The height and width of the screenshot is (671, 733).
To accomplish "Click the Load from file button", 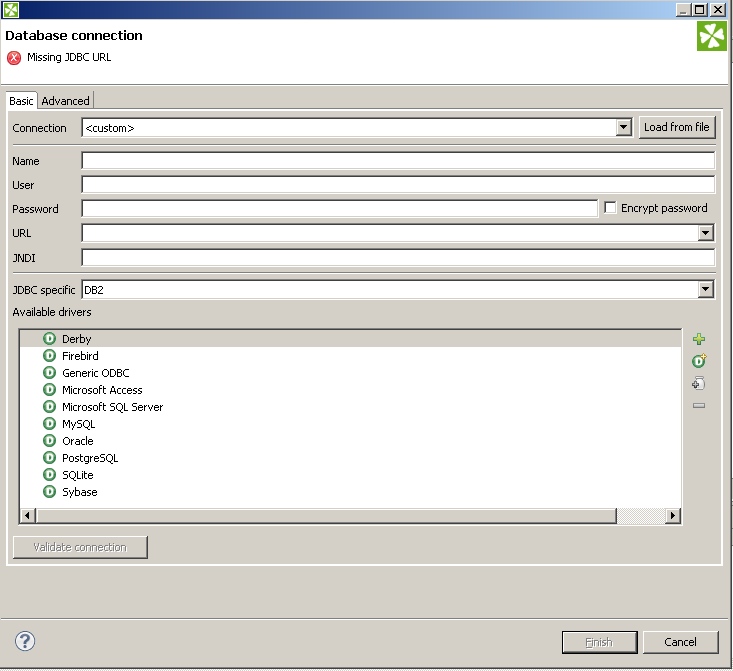I will tap(677, 127).
